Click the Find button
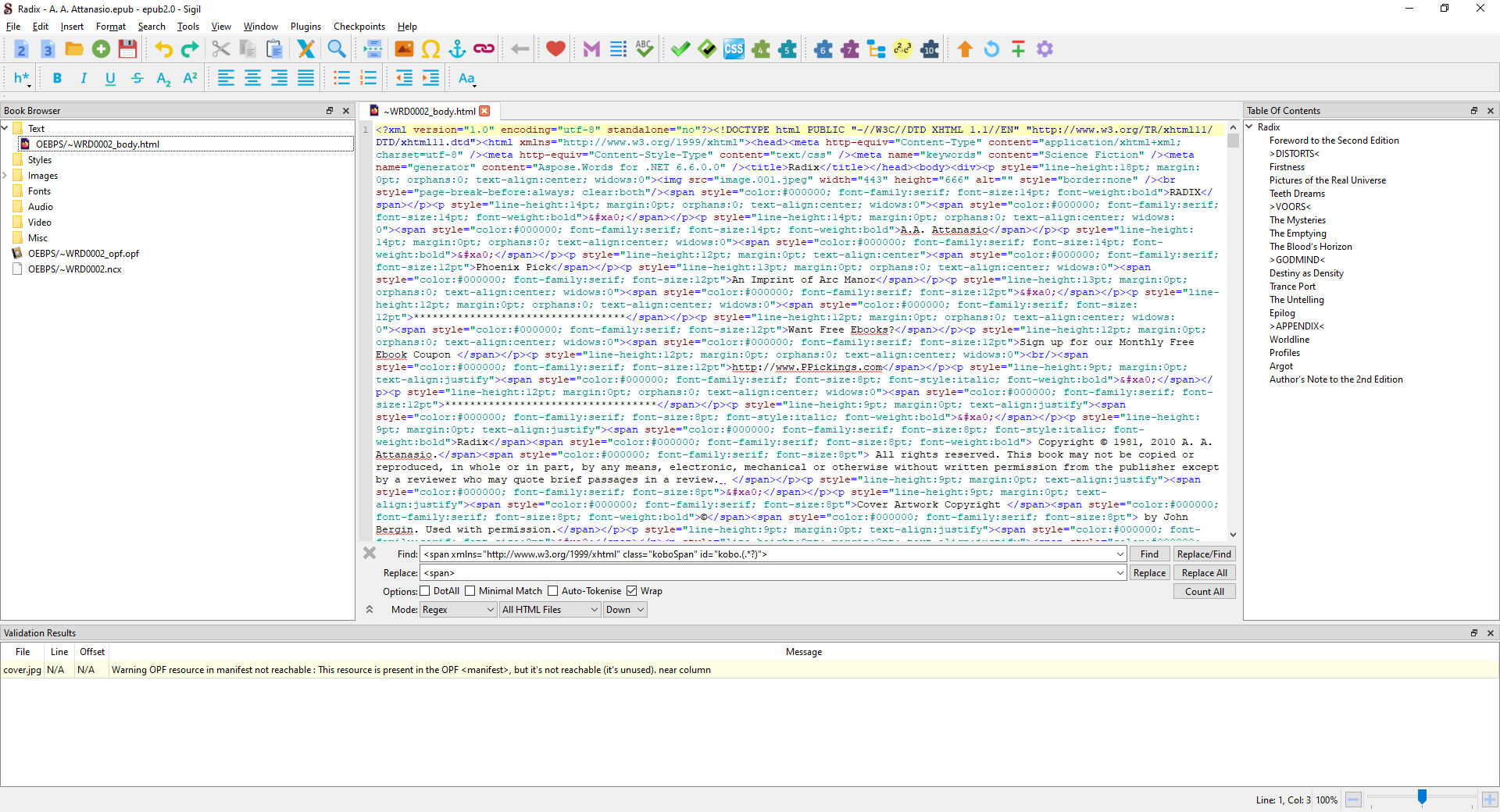 [x=1149, y=554]
